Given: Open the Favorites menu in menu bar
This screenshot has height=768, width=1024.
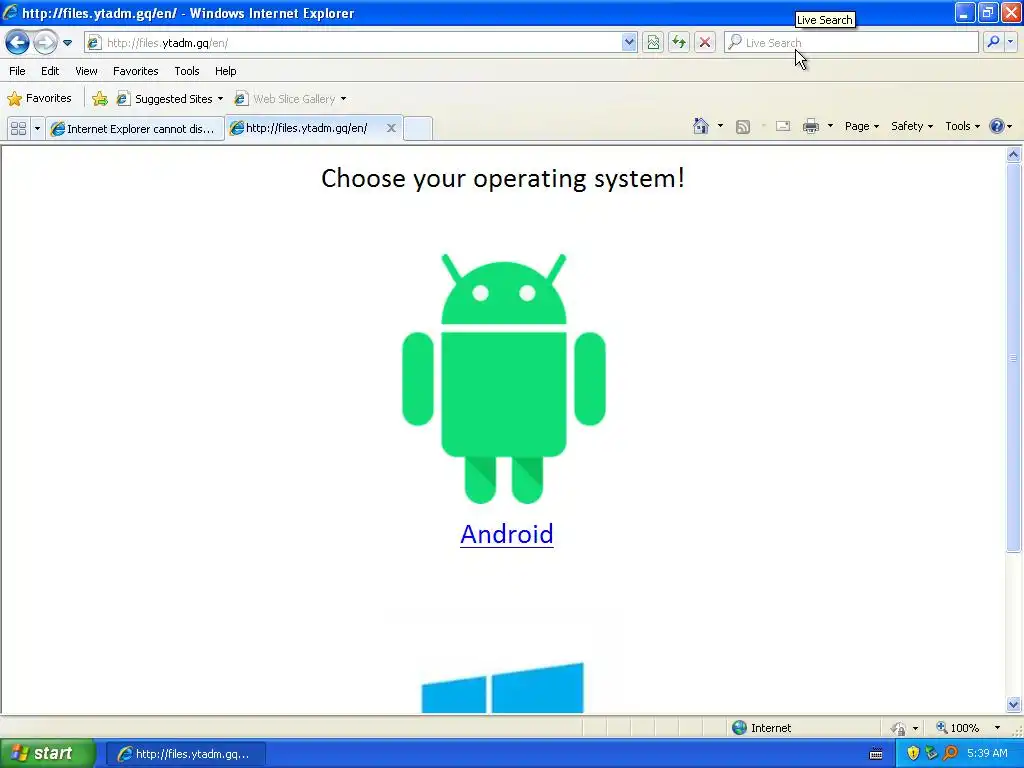Looking at the screenshot, I should [136, 71].
